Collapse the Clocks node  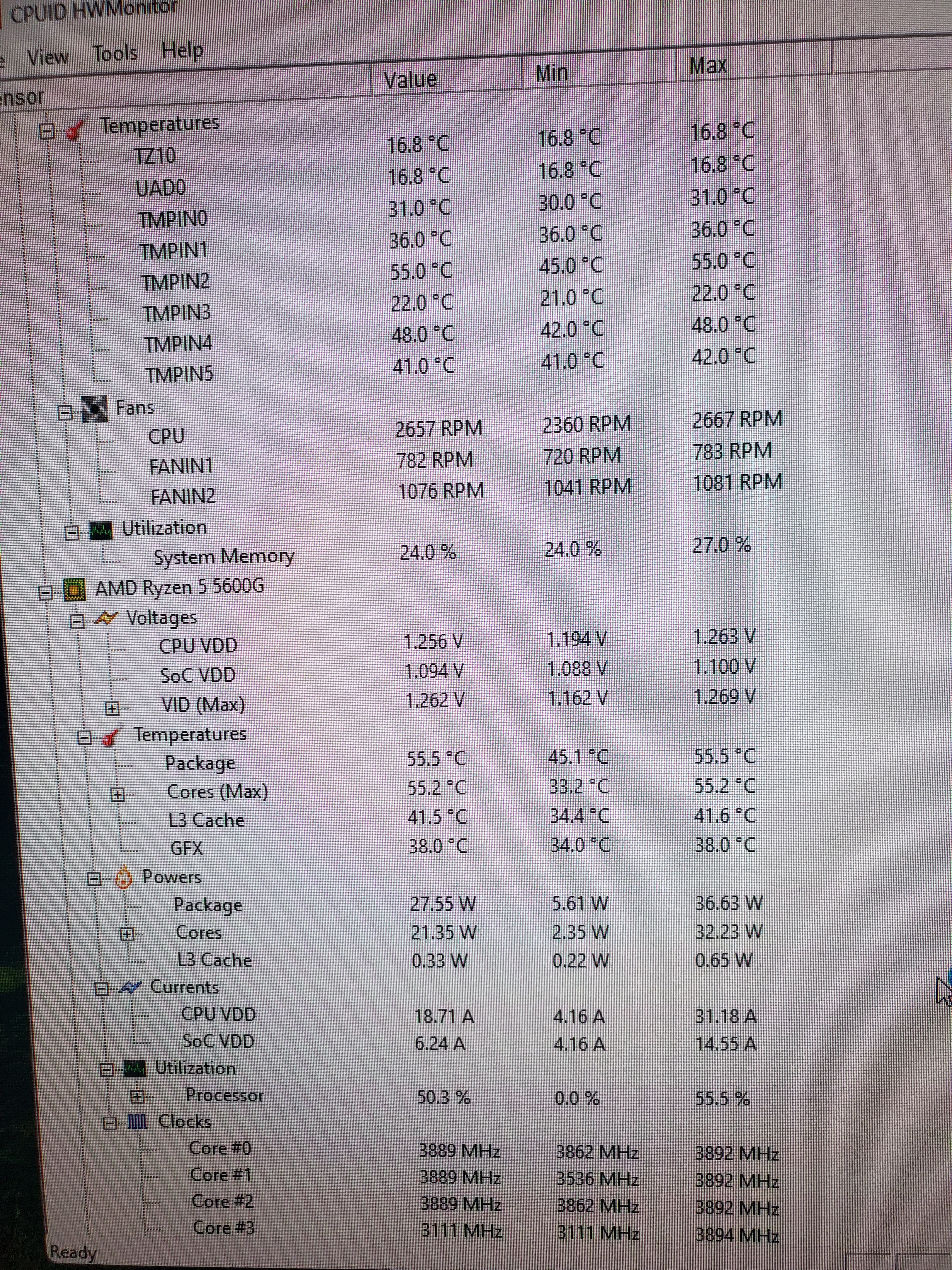point(110,1123)
